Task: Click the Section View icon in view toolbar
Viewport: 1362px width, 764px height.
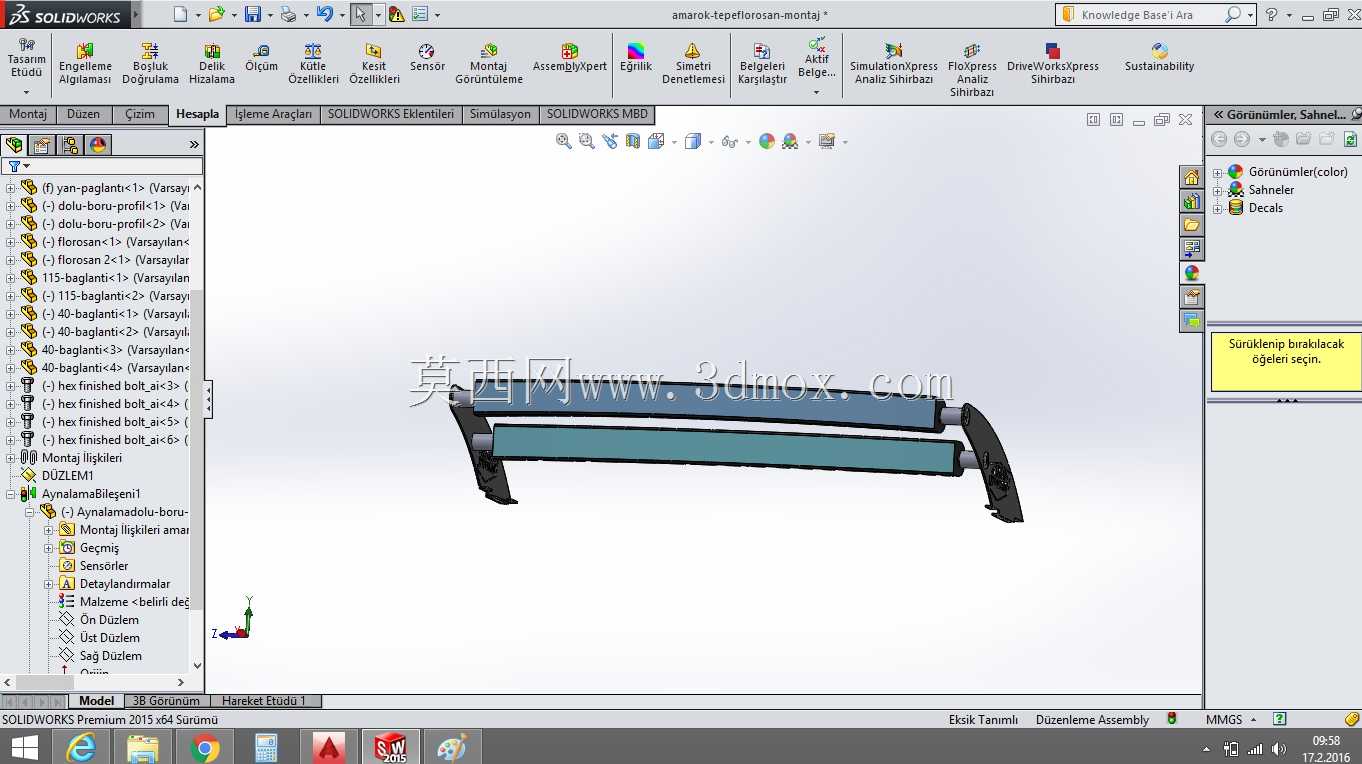Action: [633, 142]
